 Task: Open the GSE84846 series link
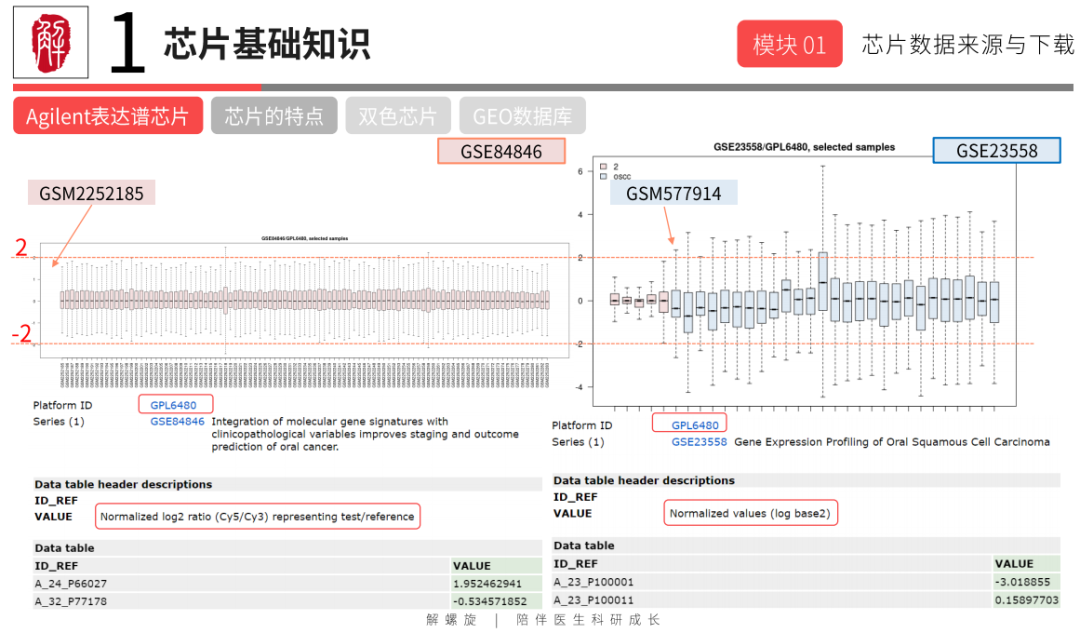click(177, 422)
